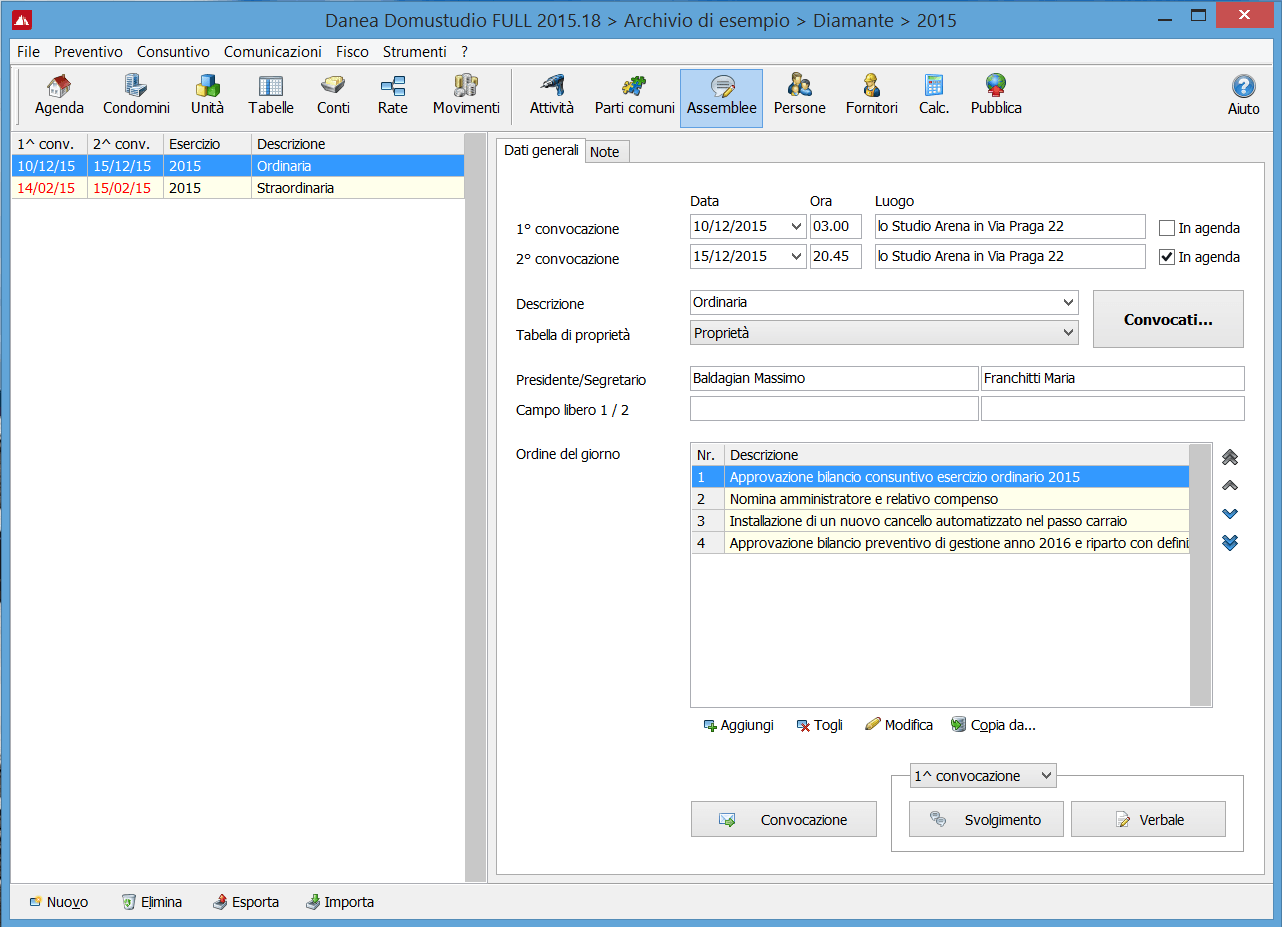
Task: Click Modifica to edit agenda item
Action: click(899, 725)
